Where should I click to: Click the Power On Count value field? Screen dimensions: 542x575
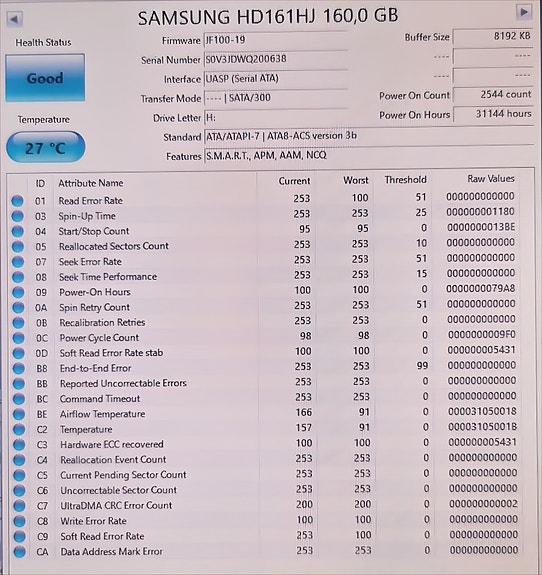click(x=493, y=95)
